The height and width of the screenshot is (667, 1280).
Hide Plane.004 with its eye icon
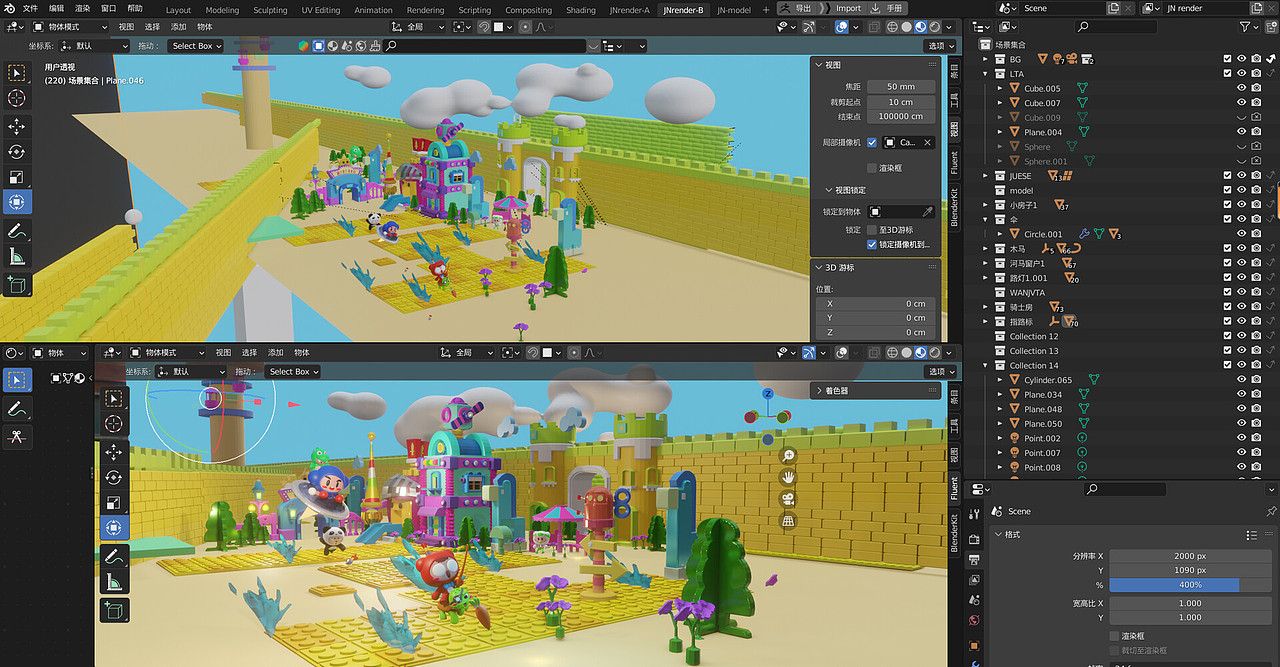1242,132
